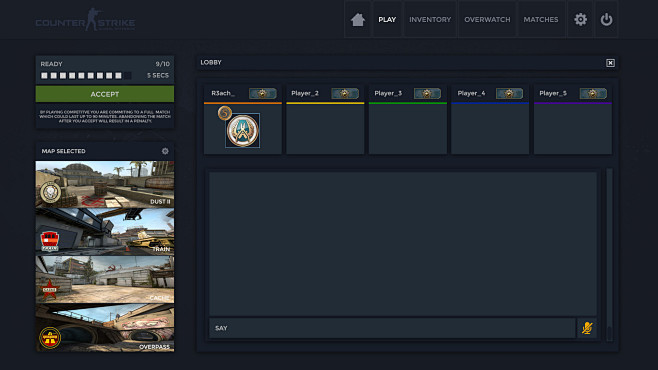Click Player_3 empty slot card

coord(407,129)
